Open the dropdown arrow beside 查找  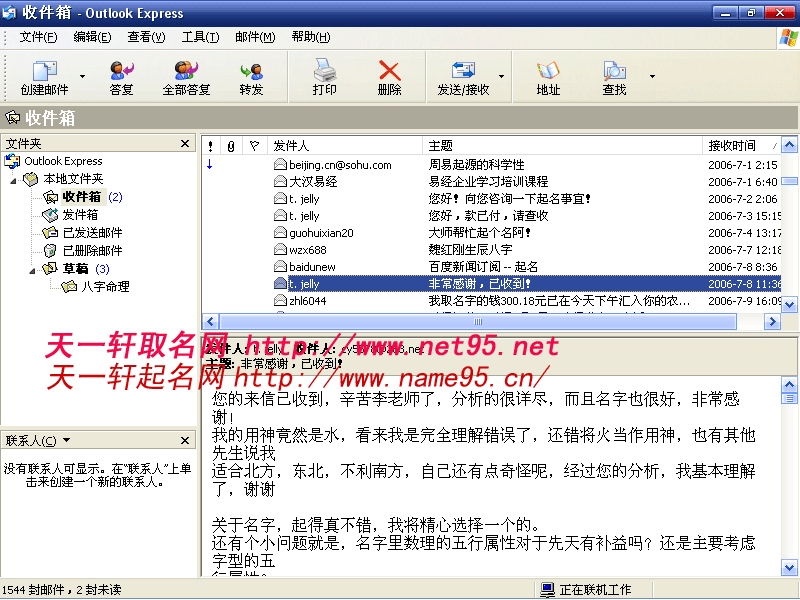coord(652,76)
